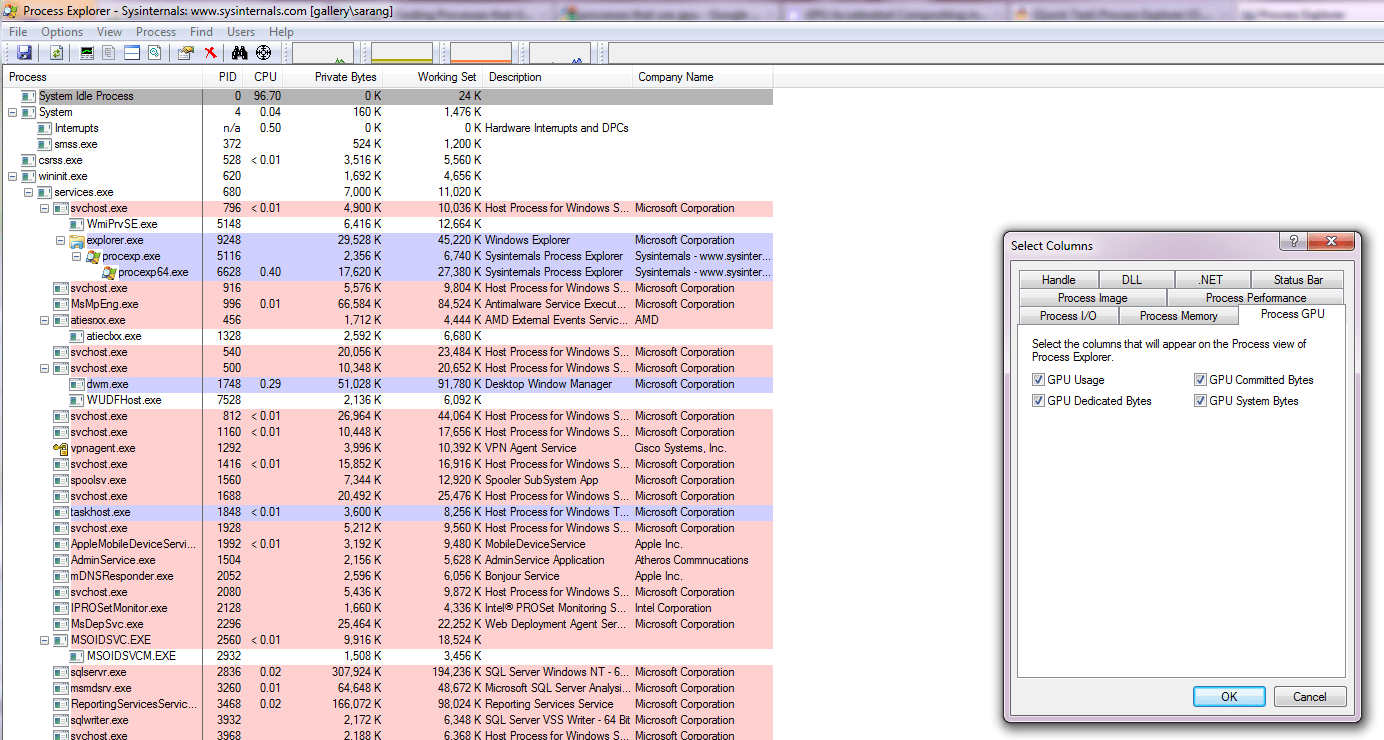The image size is (1384, 740).
Task: Uncheck the GPU System Bytes checkbox
Action: 1200,401
